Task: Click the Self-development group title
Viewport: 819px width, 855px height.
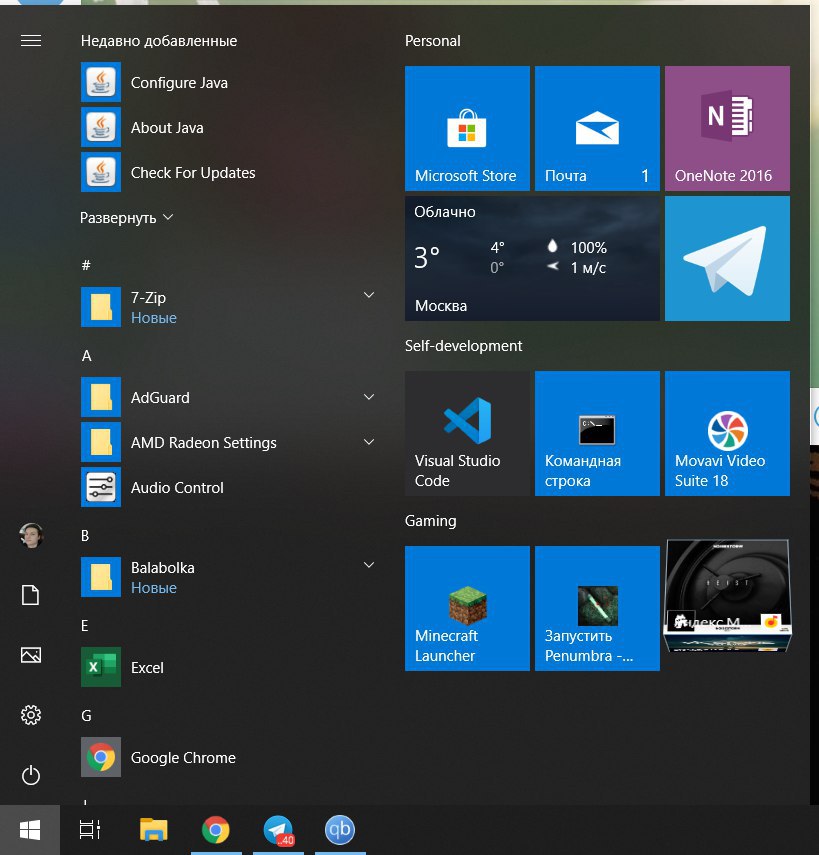Action: 463,346
